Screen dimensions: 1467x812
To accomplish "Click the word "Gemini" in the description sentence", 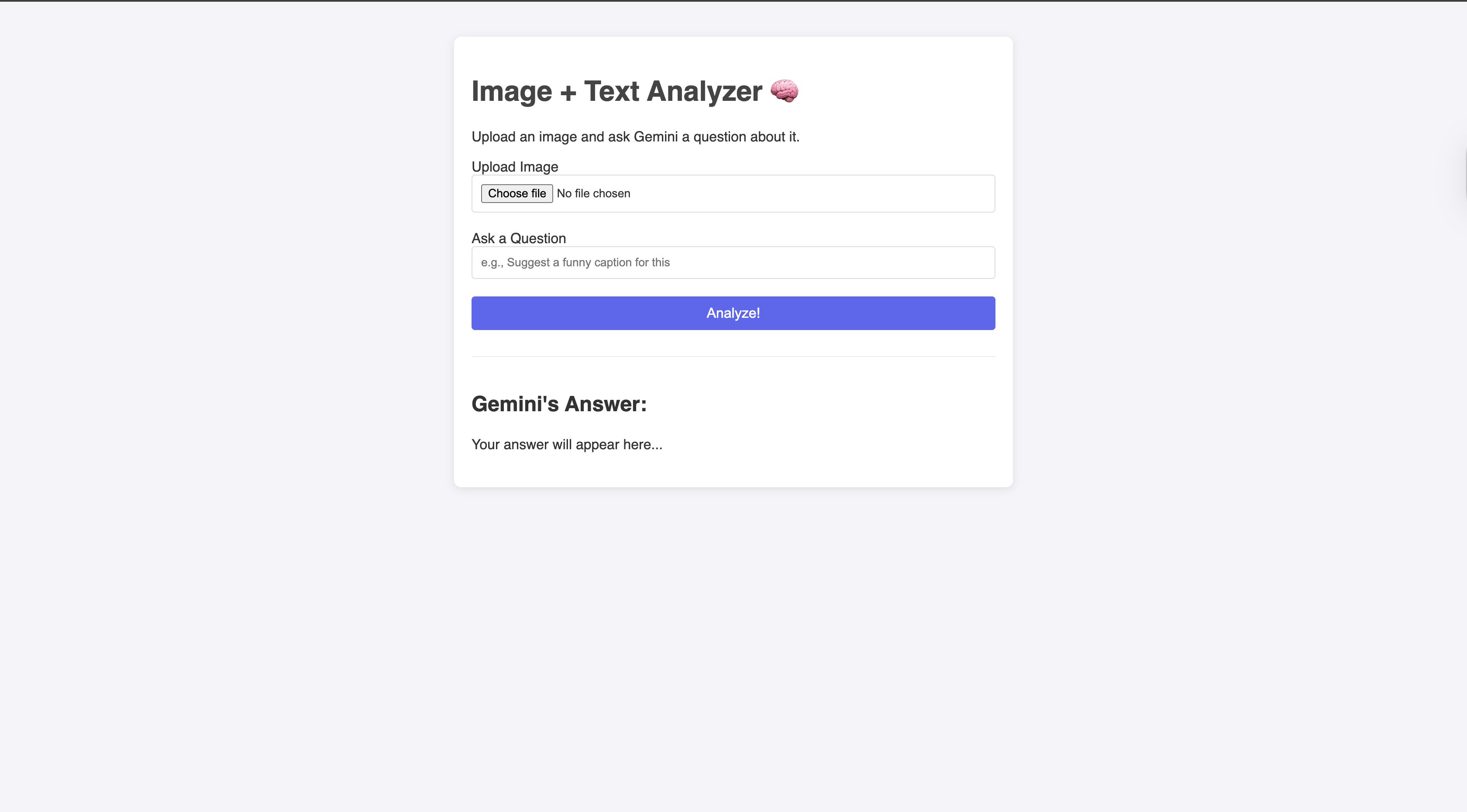I will (655, 137).
